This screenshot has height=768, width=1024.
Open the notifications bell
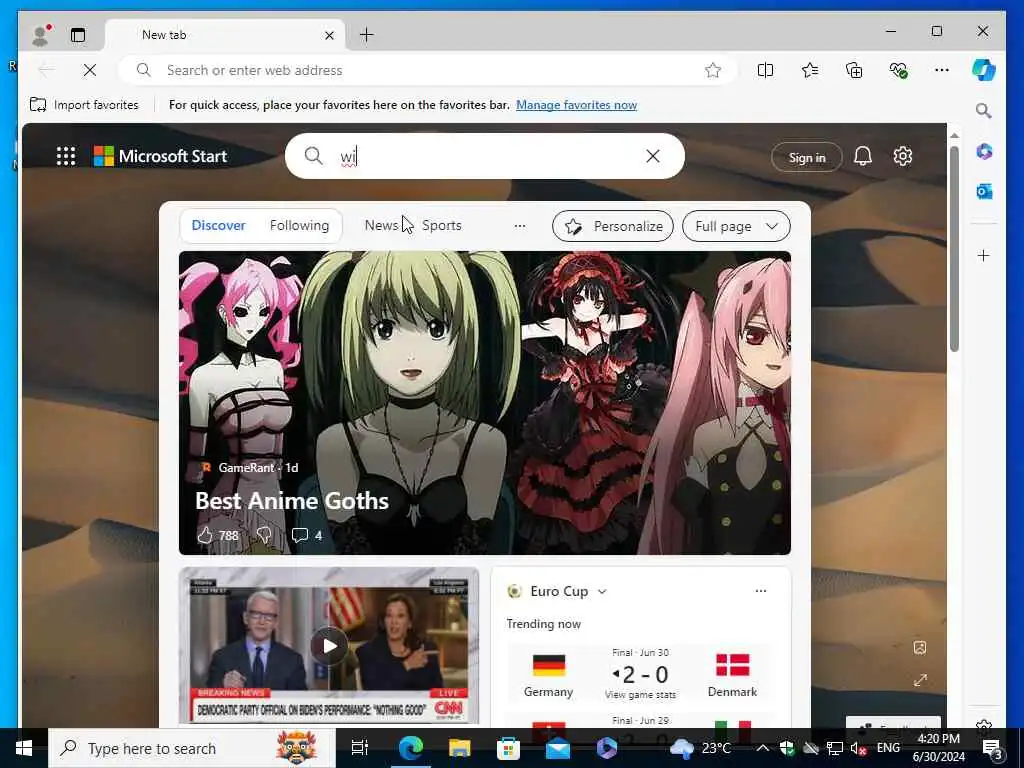(863, 156)
